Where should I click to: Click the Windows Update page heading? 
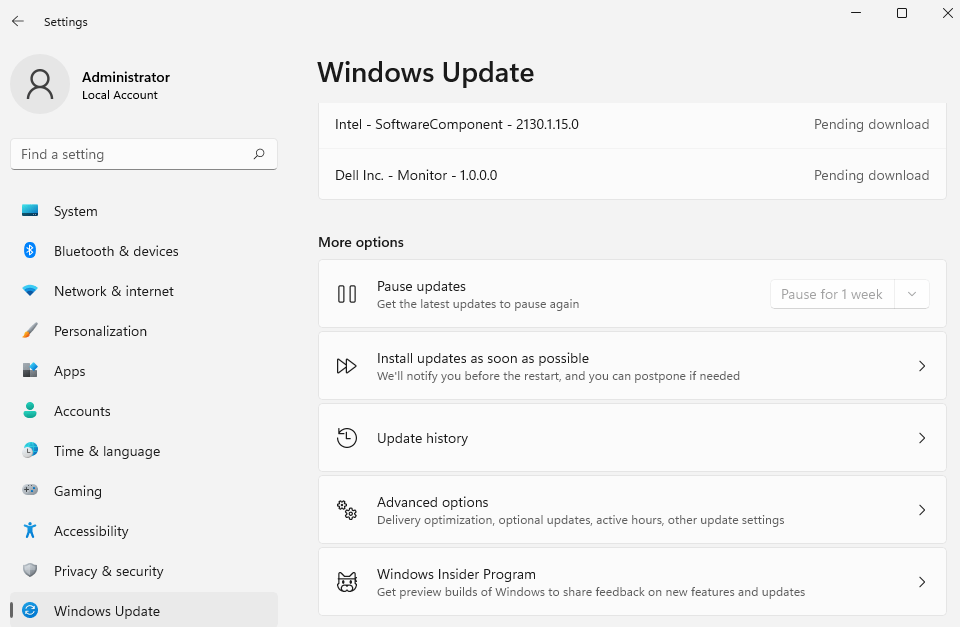click(426, 72)
